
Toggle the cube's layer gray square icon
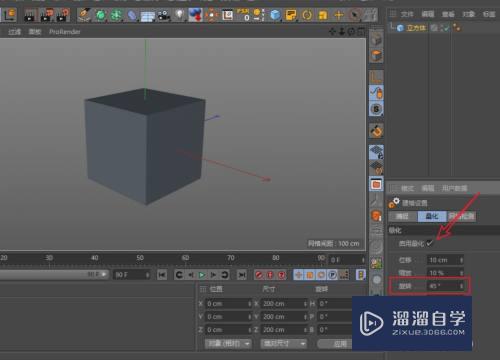(x=434, y=28)
